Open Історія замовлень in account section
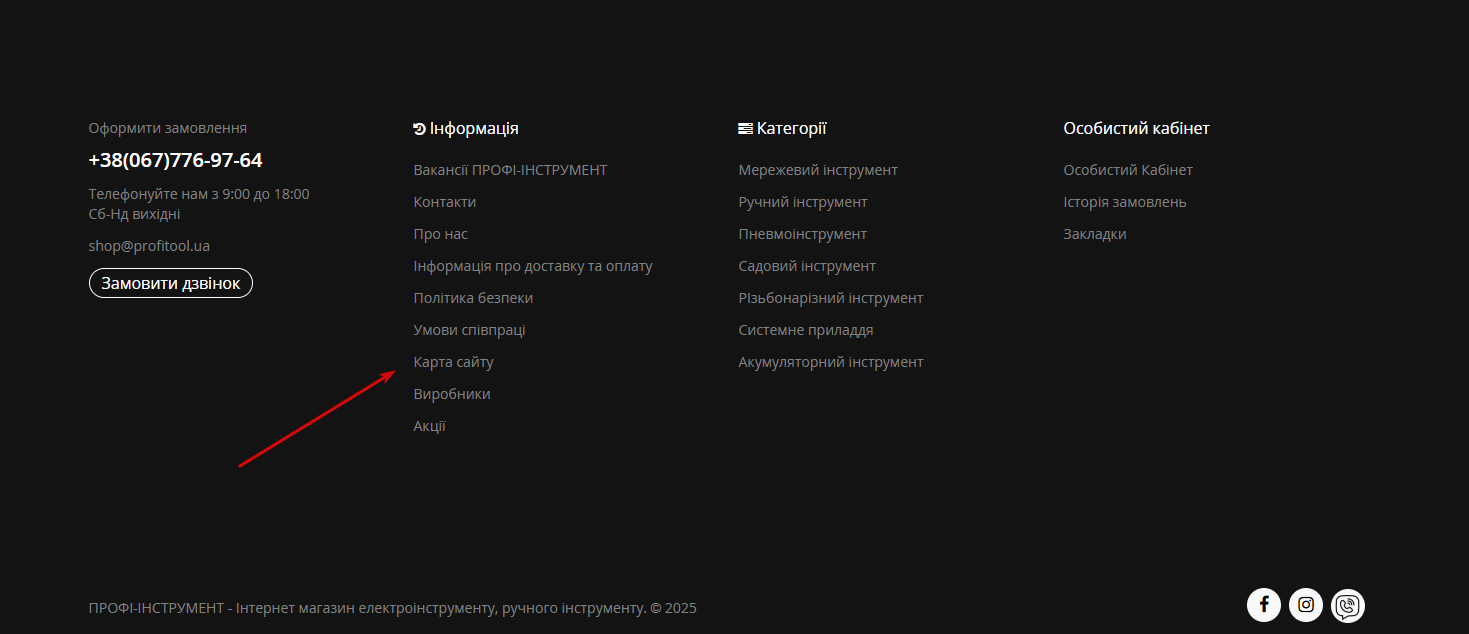This screenshot has width=1469, height=634. (1125, 202)
